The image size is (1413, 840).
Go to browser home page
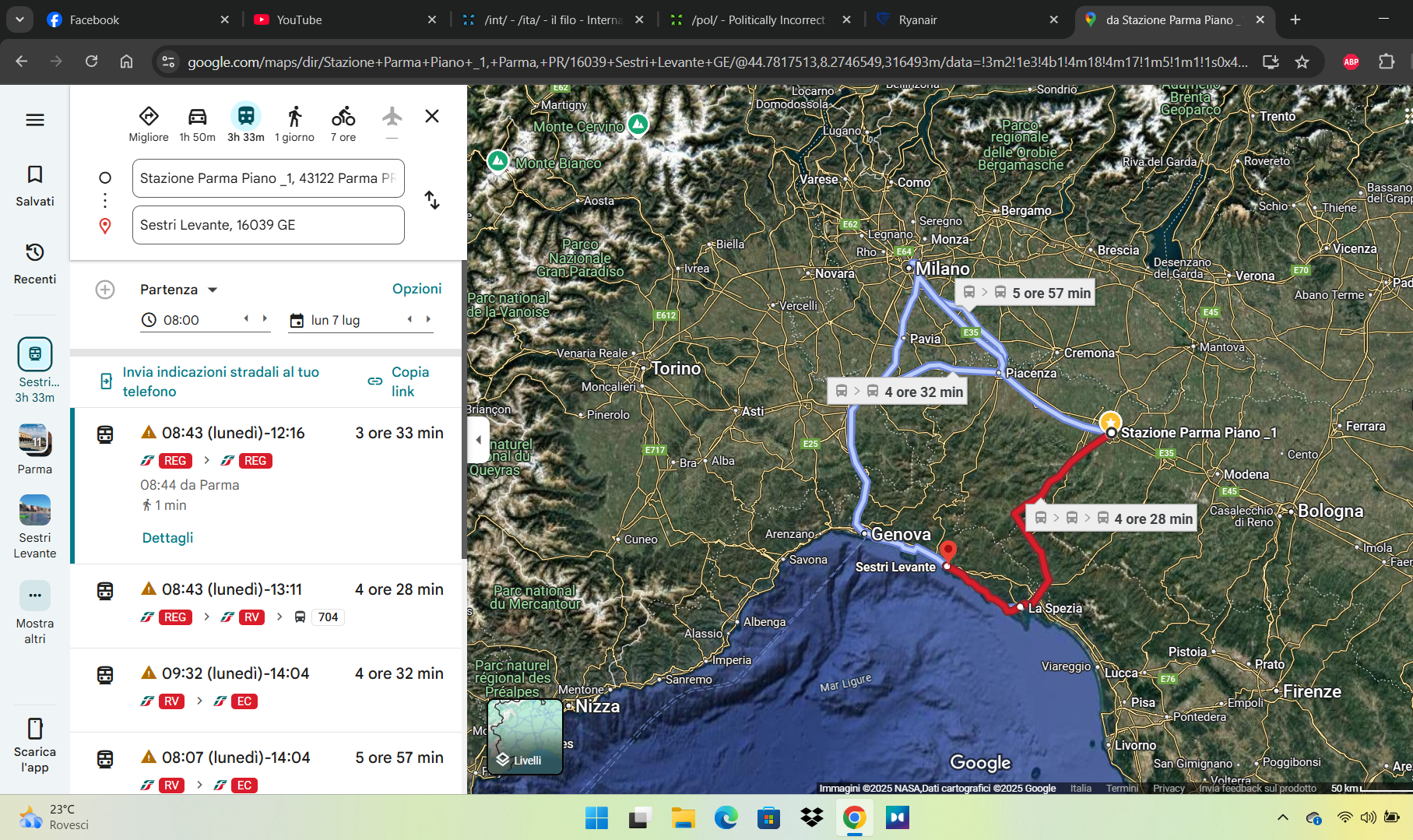[126, 62]
